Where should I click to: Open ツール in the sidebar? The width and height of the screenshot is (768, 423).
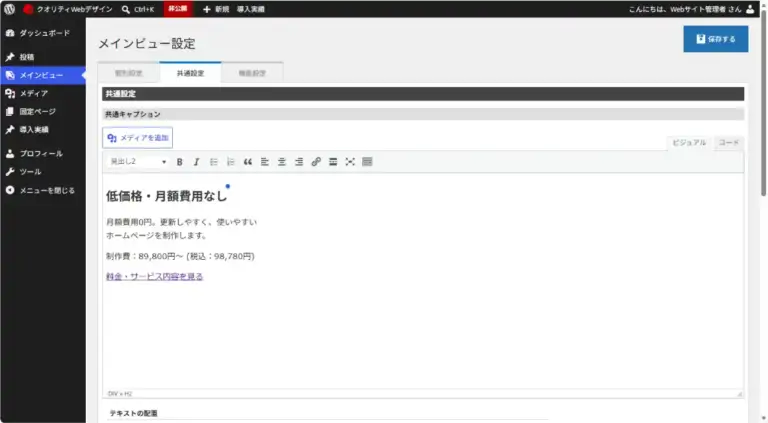point(43,171)
